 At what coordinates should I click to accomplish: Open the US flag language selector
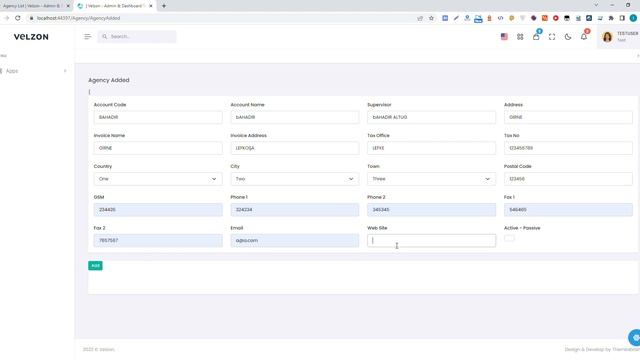pyautogui.click(x=504, y=37)
